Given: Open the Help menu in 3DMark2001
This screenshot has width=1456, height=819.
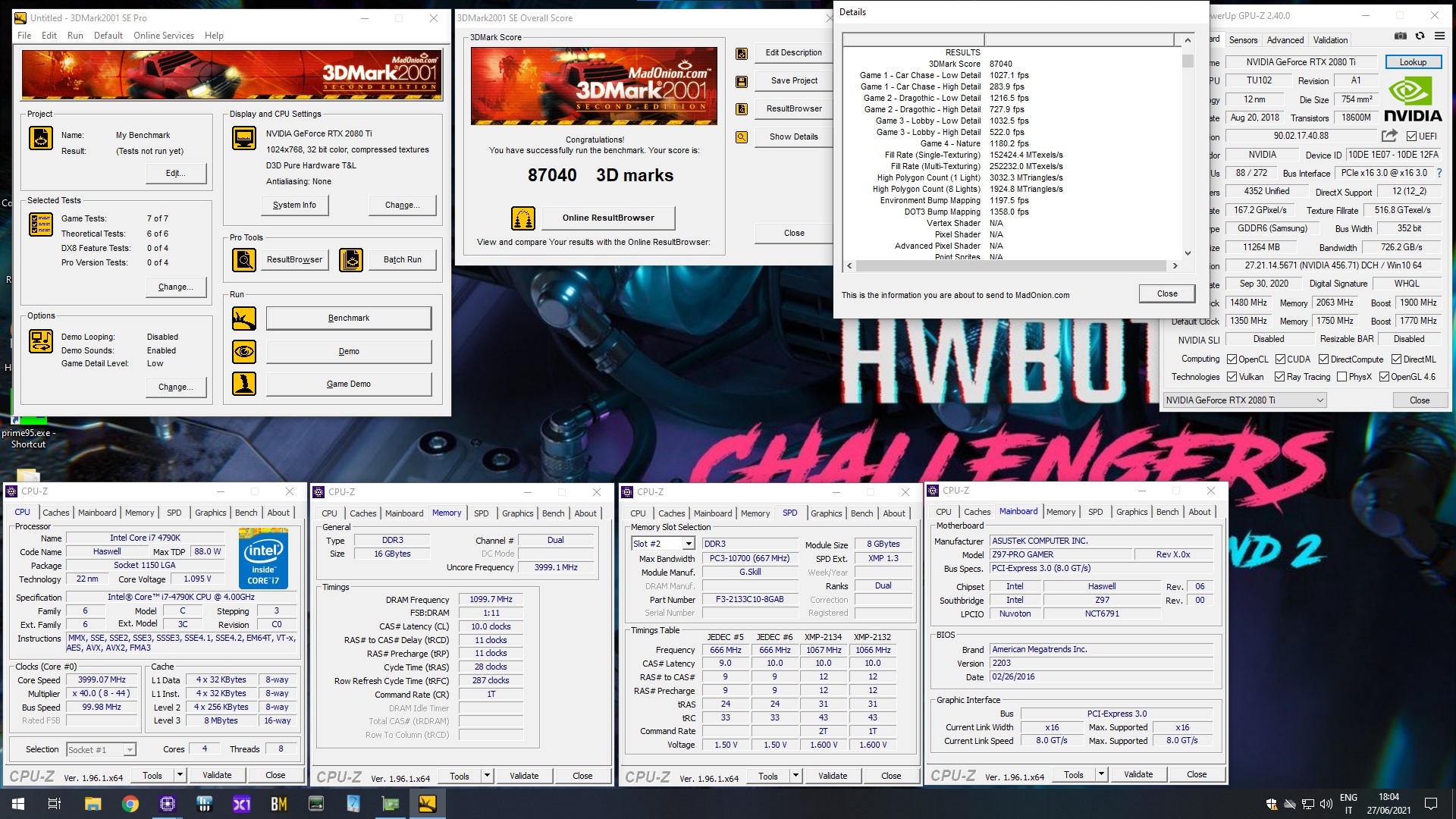Looking at the screenshot, I should [214, 36].
